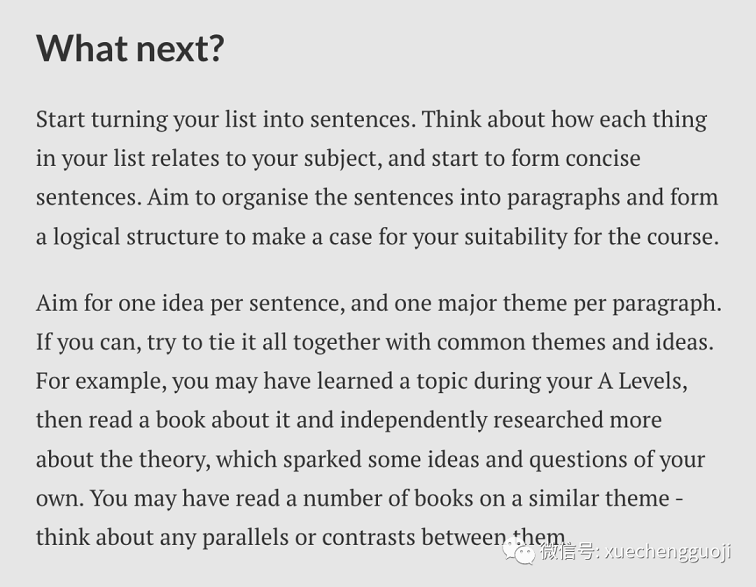
Task: Click the WeChat logo icon in watermark
Action: (519, 552)
